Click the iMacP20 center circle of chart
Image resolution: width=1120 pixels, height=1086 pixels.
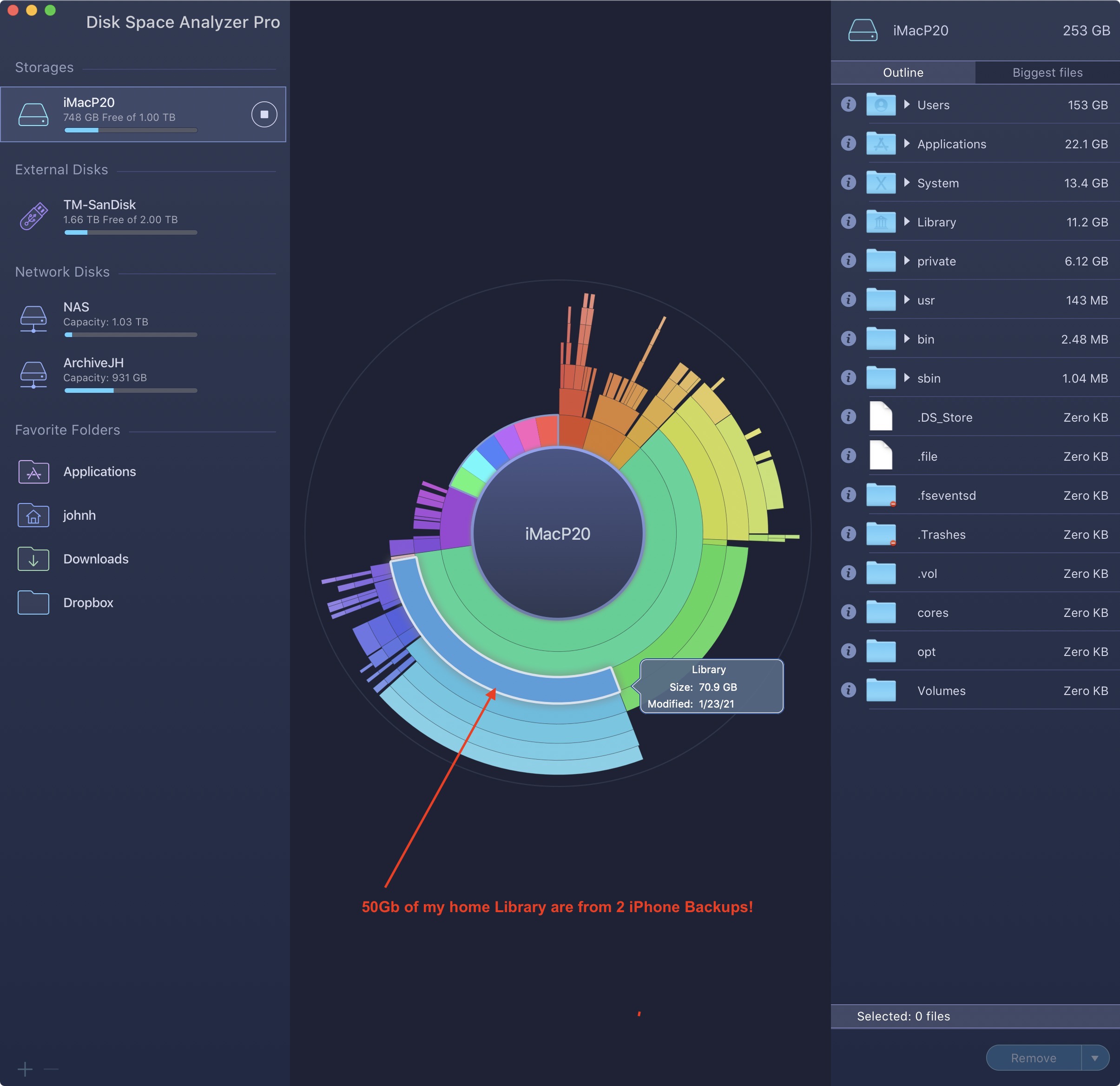pos(558,534)
